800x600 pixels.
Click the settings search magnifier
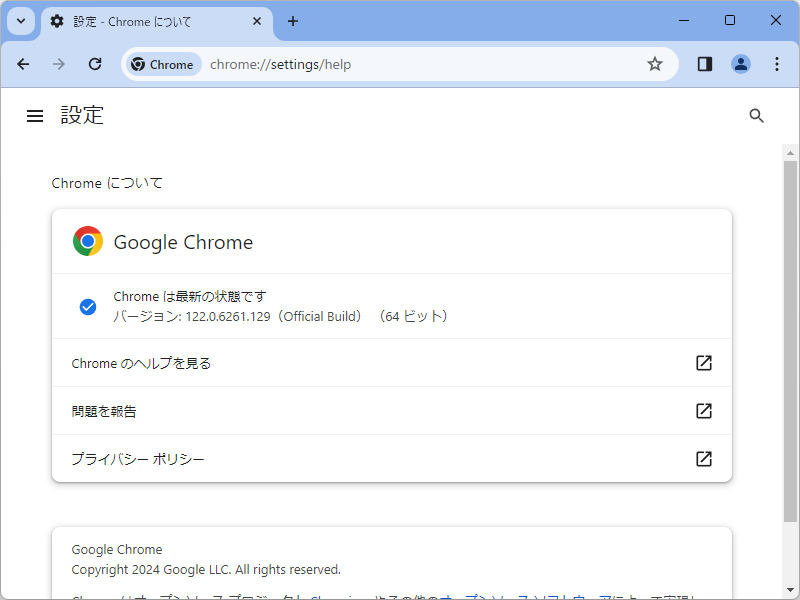756,115
